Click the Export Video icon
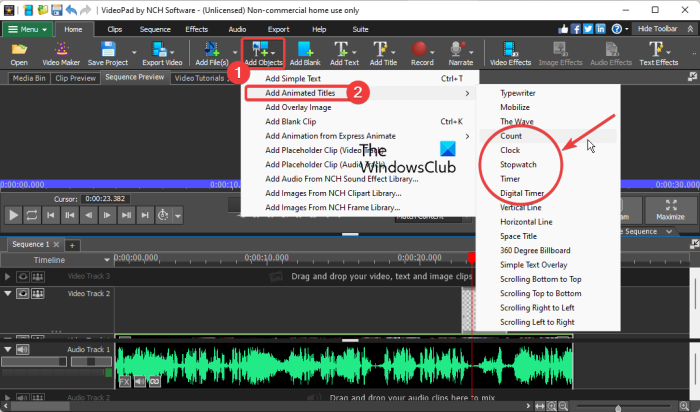700x412 pixels. [x=164, y=51]
